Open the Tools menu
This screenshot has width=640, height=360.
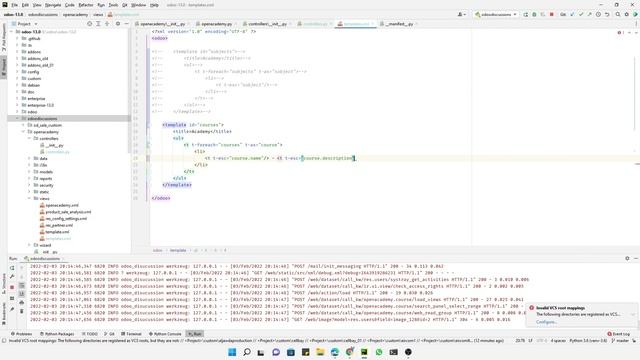pyautogui.click(x=113, y=5)
